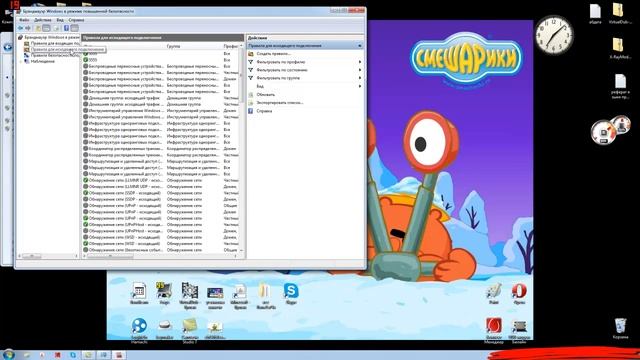Click the Корзина recycle bin icon
The image size is (640, 360).
point(620,329)
